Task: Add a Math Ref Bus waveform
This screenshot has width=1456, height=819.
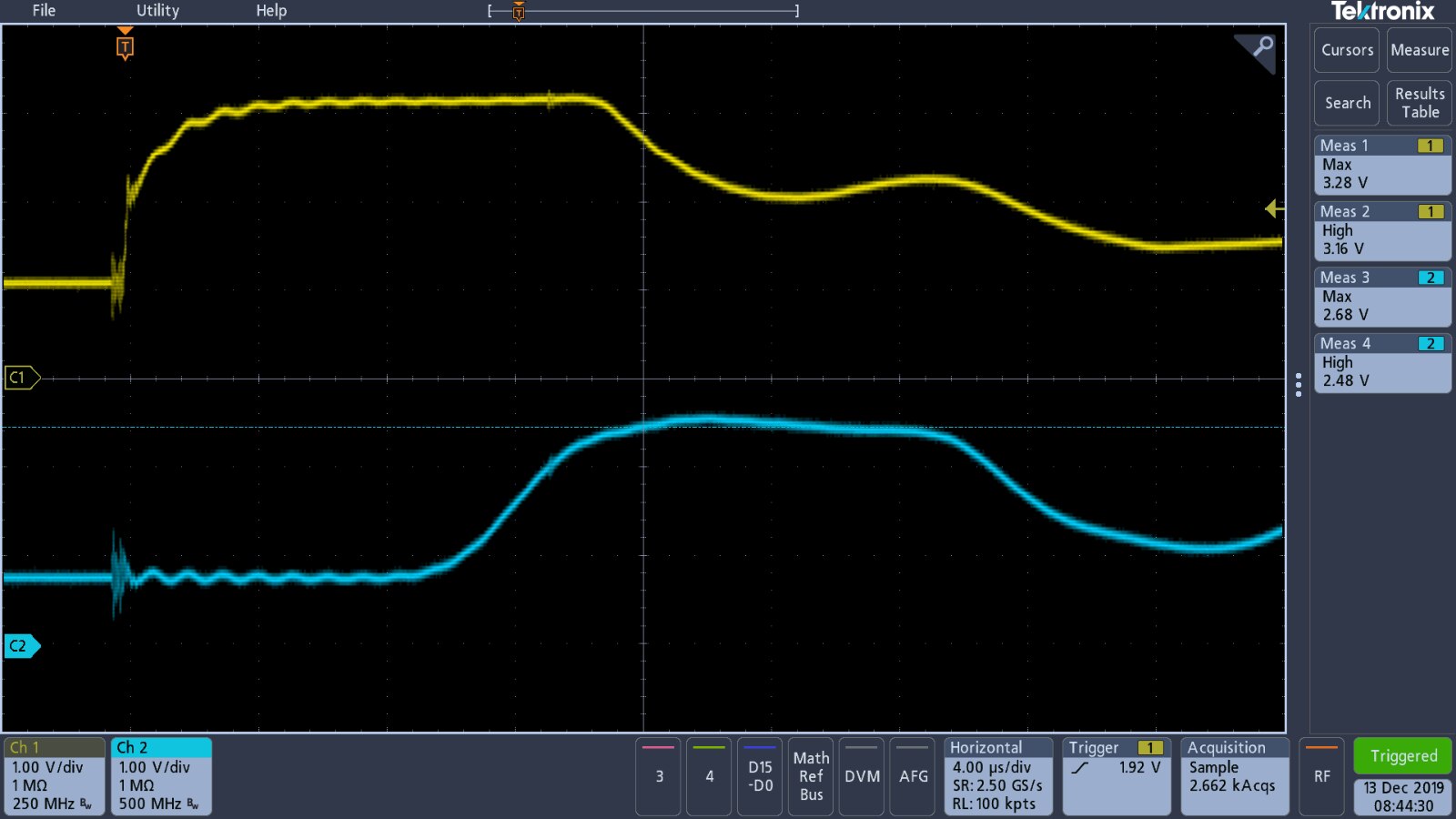Action: pyautogui.click(x=811, y=776)
